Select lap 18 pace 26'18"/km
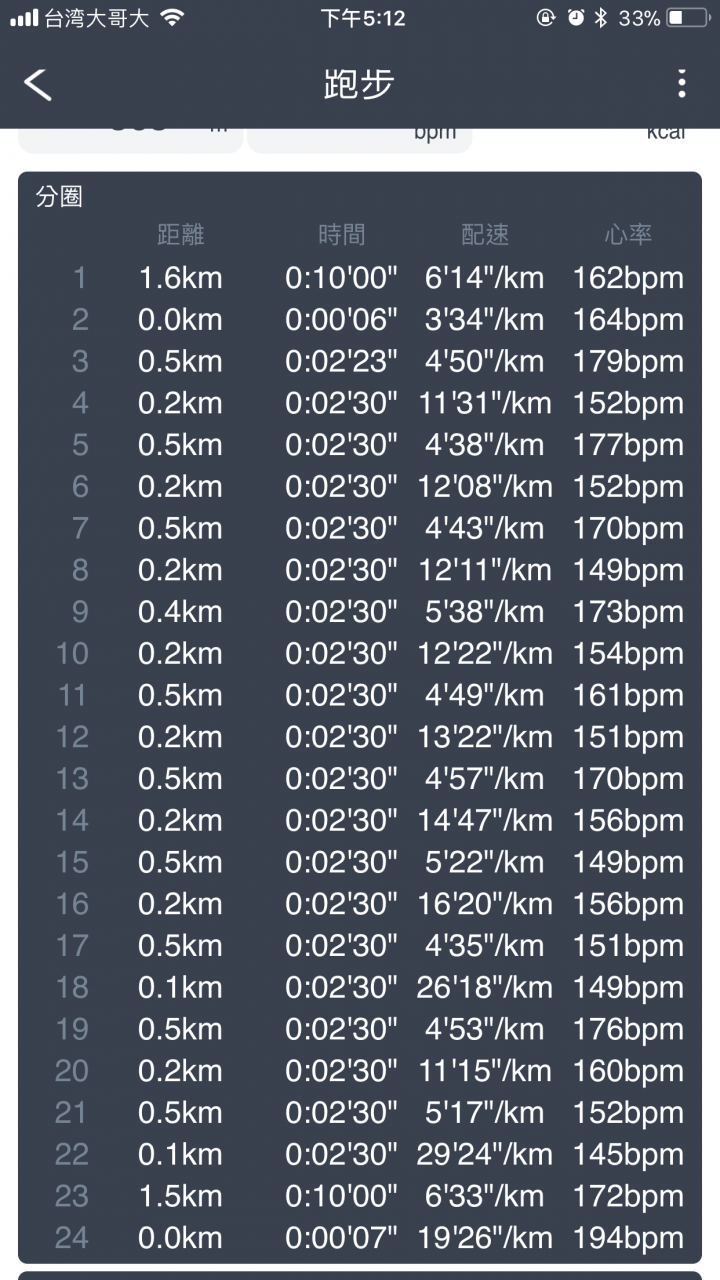 pos(484,987)
